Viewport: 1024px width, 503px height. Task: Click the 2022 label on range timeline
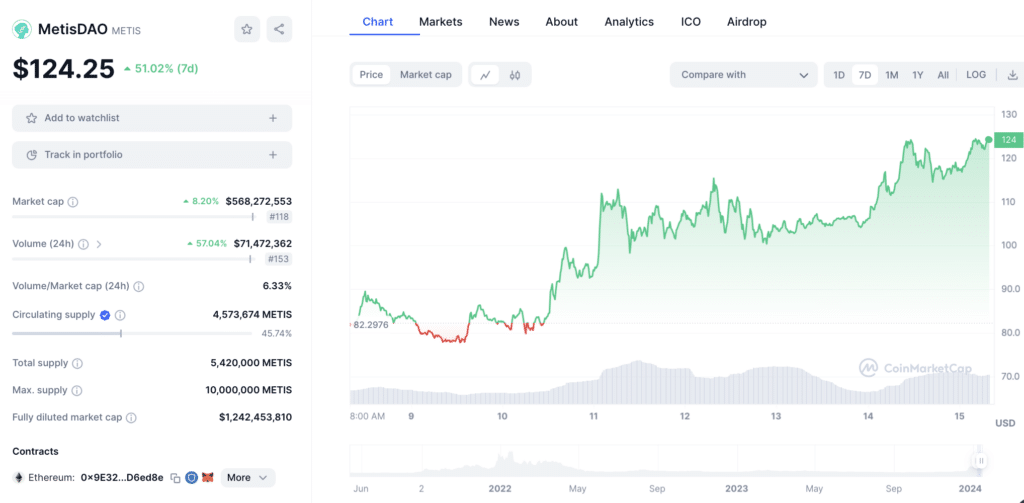click(x=499, y=489)
